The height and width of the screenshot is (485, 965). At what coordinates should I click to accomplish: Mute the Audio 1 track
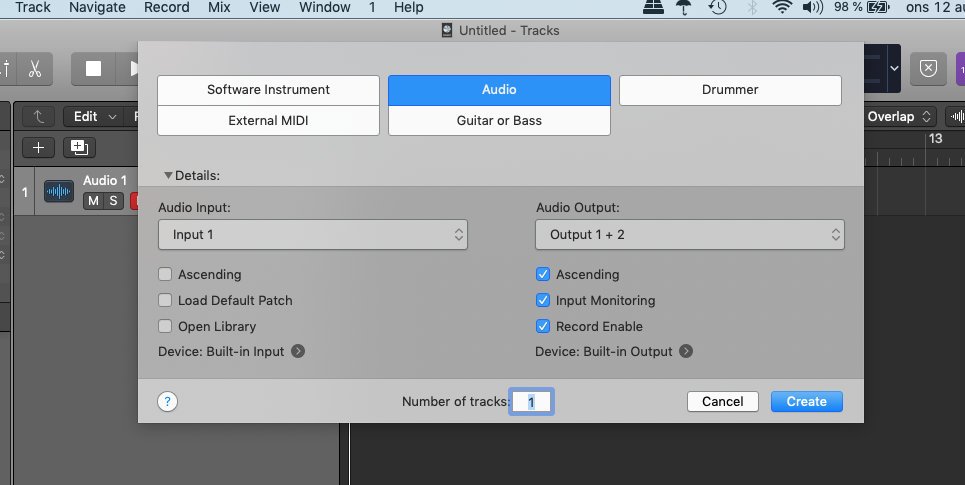click(x=93, y=201)
